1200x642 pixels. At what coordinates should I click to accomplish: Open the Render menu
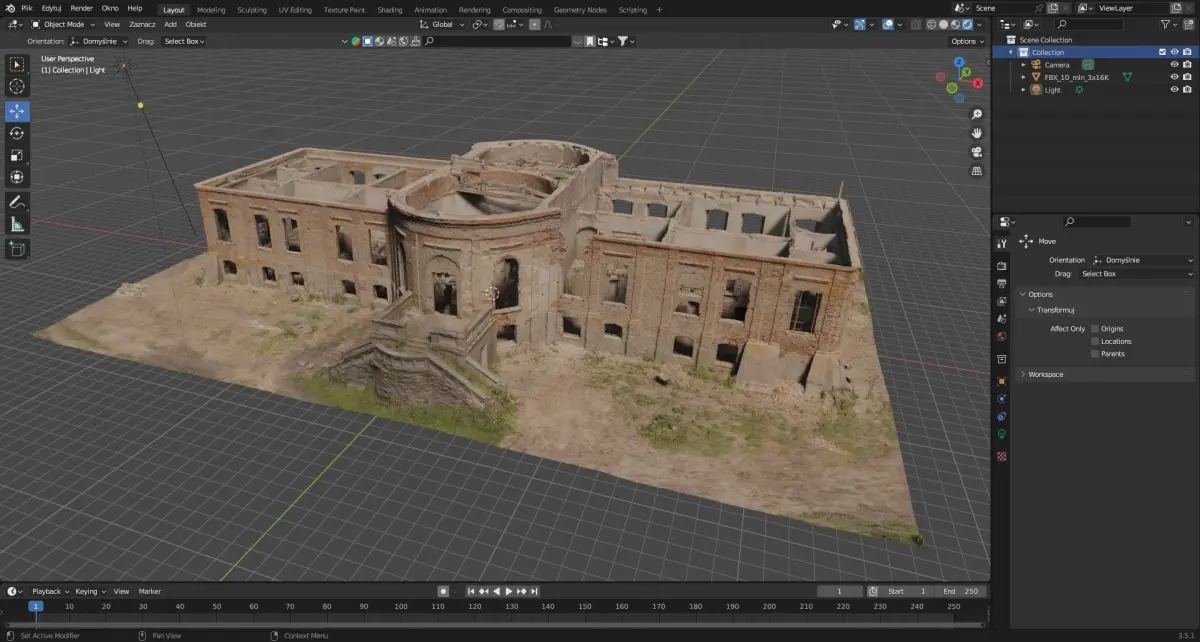(81, 8)
